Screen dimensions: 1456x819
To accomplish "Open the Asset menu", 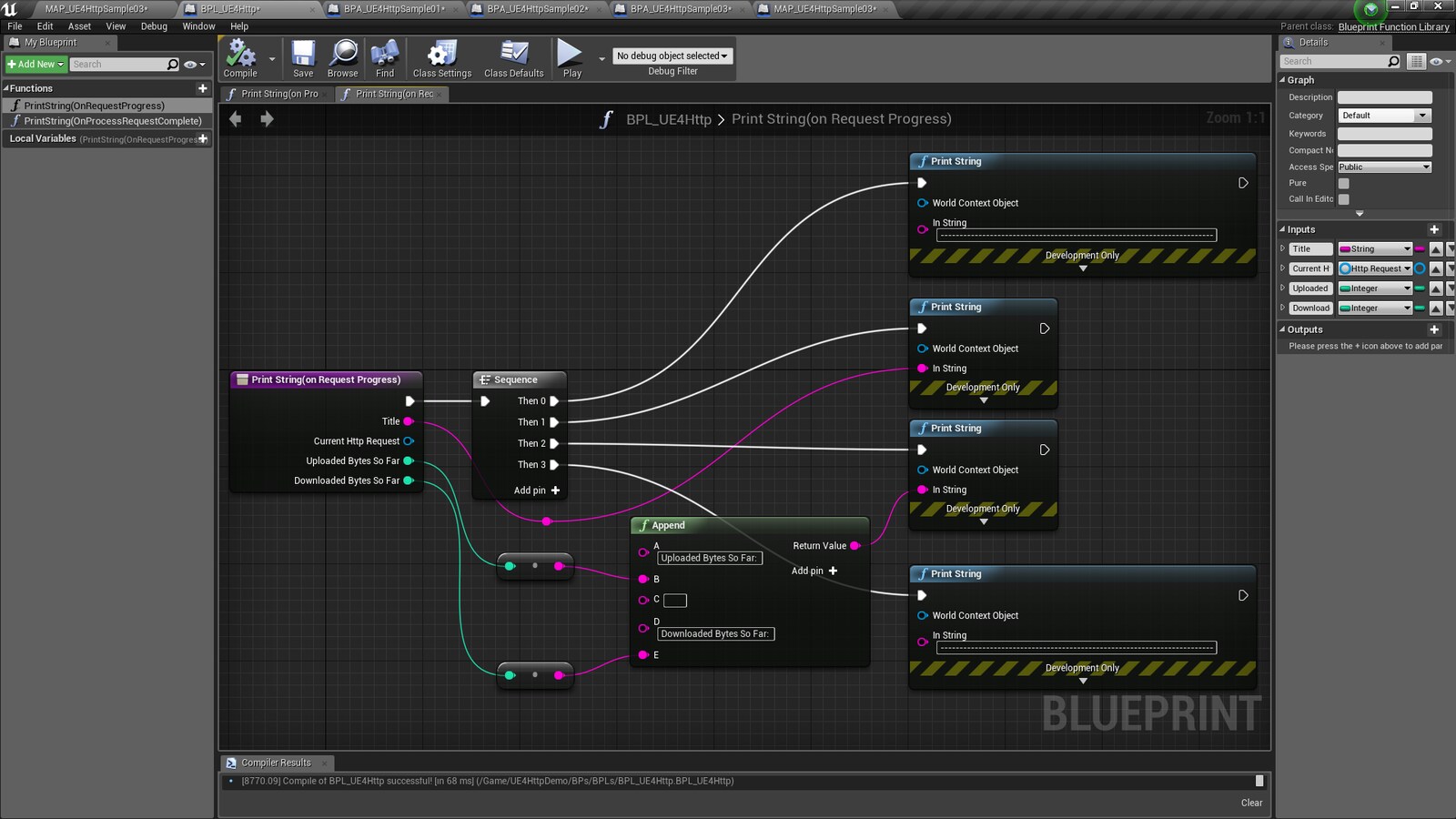I will [79, 26].
